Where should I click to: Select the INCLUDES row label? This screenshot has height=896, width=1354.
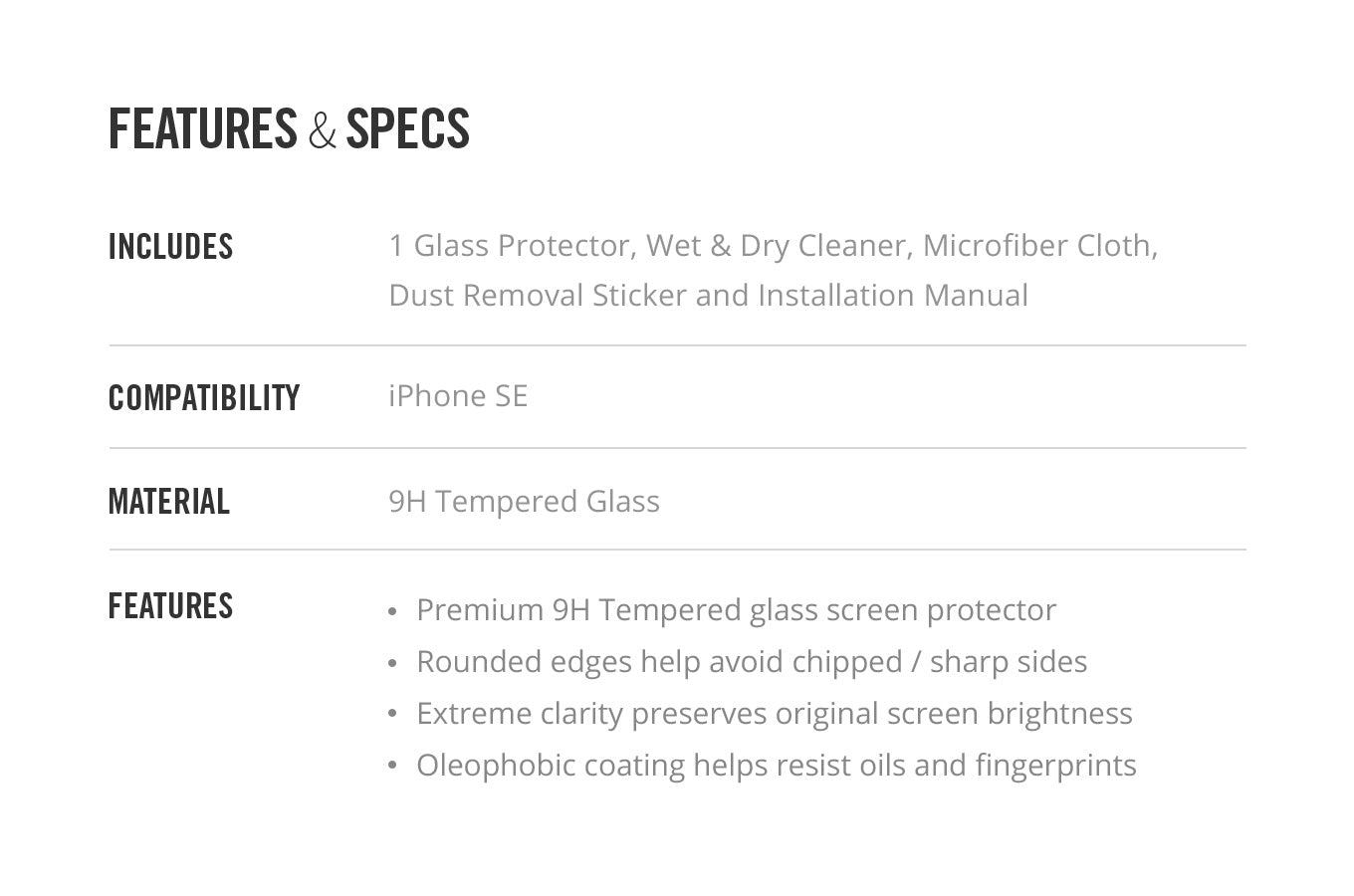point(170,247)
